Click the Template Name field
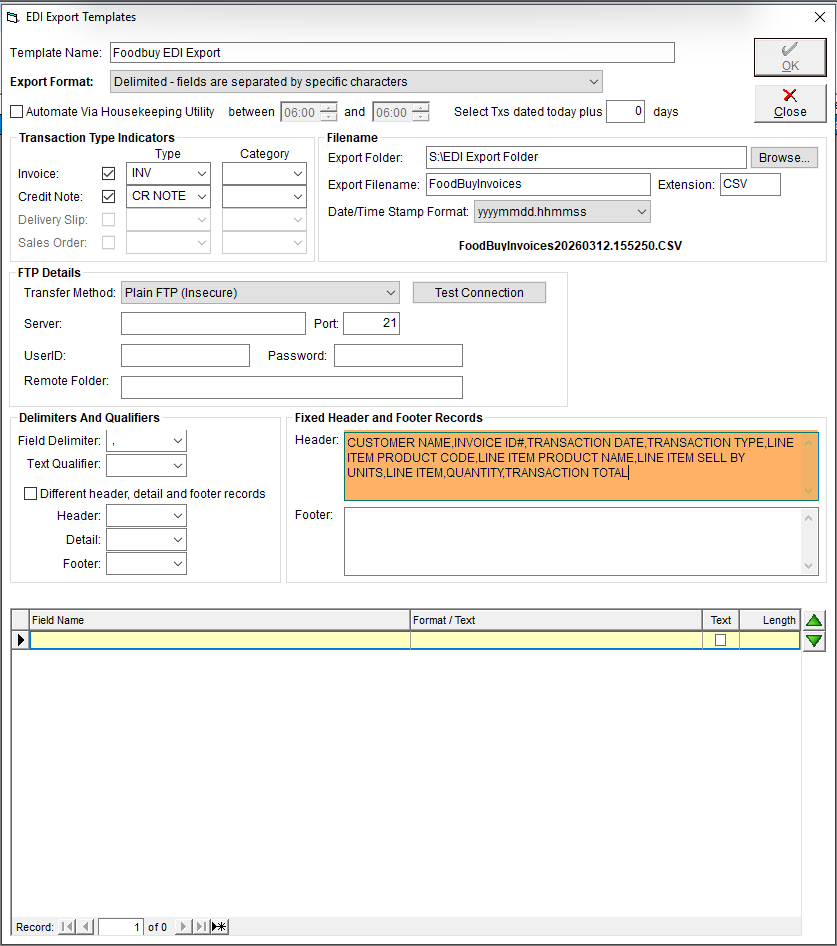The width and height of the screenshot is (837, 946). coord(392,52)
